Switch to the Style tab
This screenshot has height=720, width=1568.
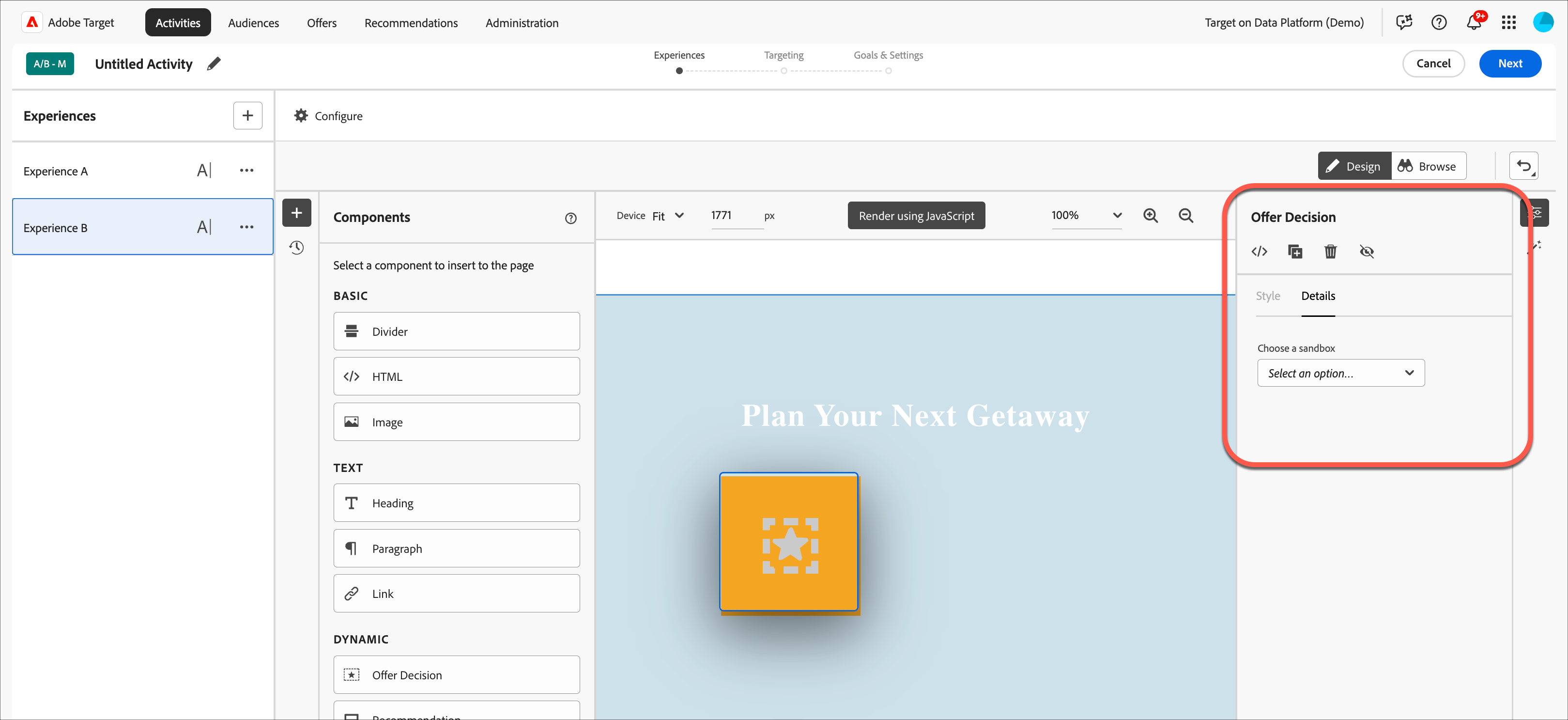[1268, 296]
